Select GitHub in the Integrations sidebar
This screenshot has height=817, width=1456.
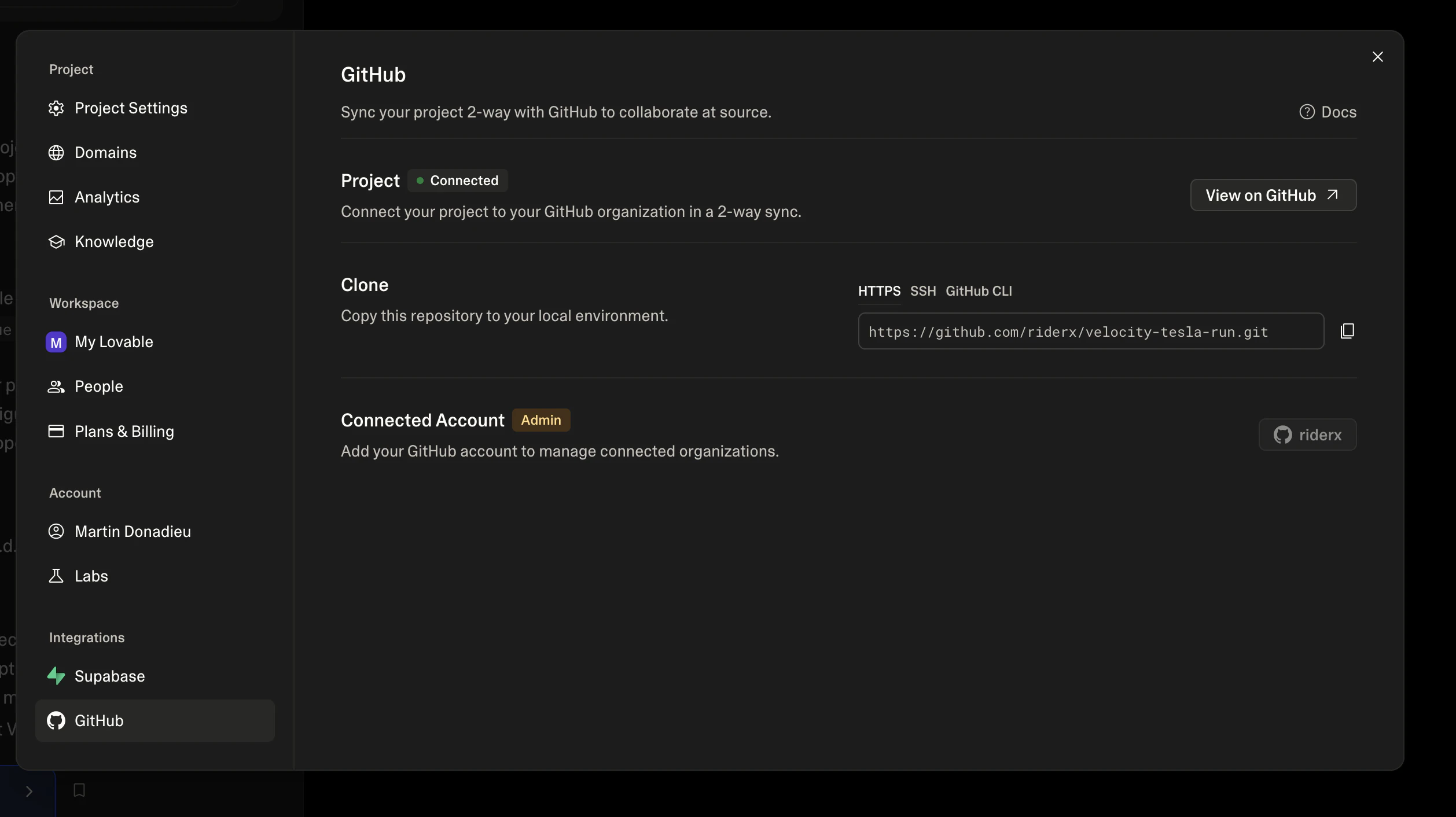(x=99, y=720)
